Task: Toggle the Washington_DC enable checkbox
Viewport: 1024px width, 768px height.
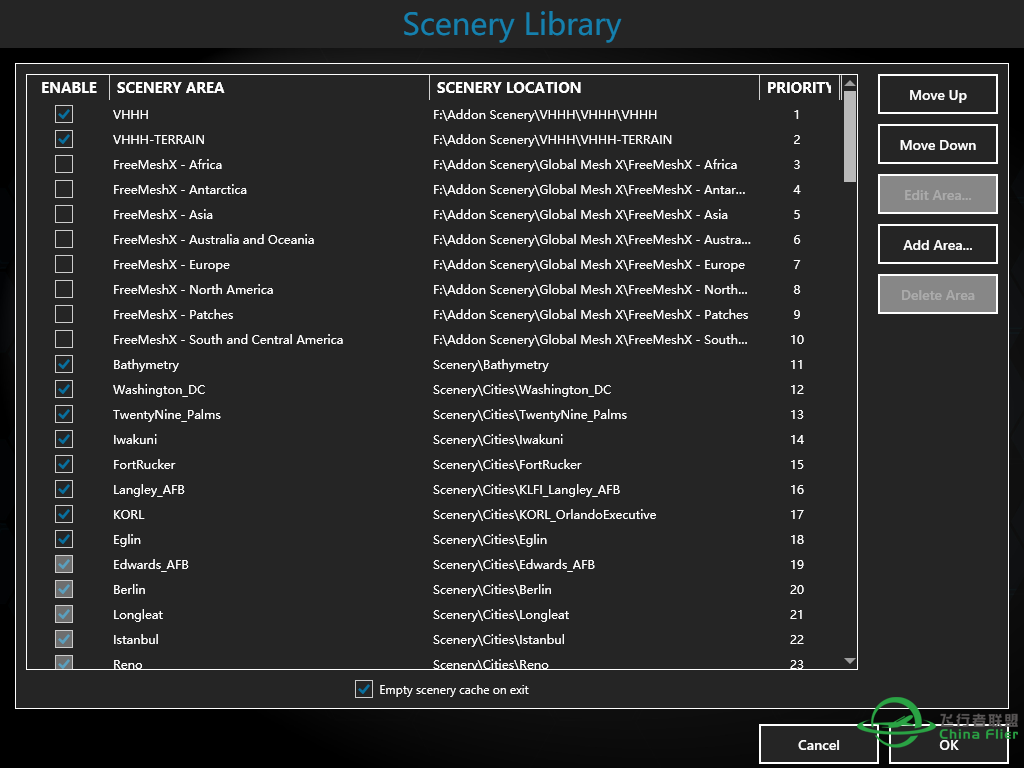Action: 64,389
